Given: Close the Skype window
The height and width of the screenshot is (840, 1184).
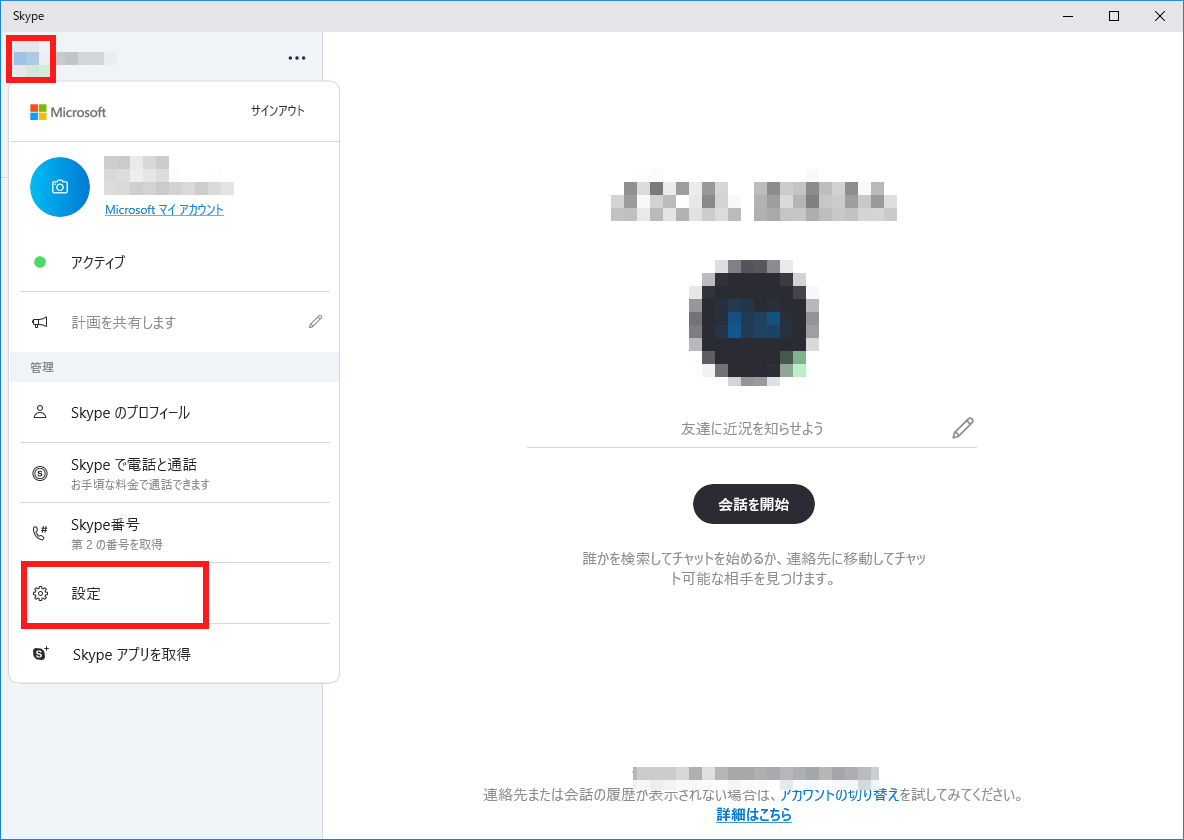Looking at the screenshot, I should pos(1160,16).
